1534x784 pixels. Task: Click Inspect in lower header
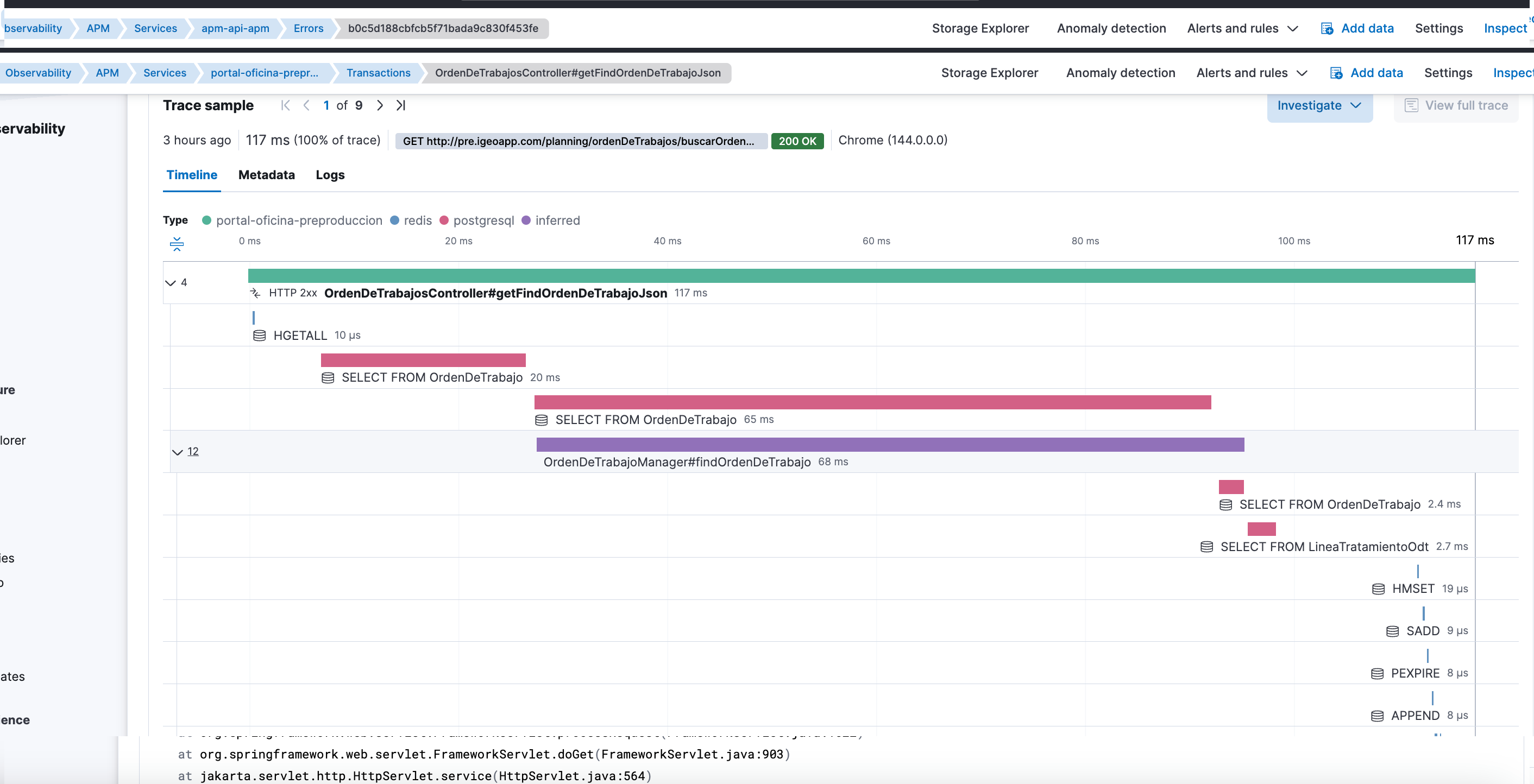click(x=1513, y=73)
